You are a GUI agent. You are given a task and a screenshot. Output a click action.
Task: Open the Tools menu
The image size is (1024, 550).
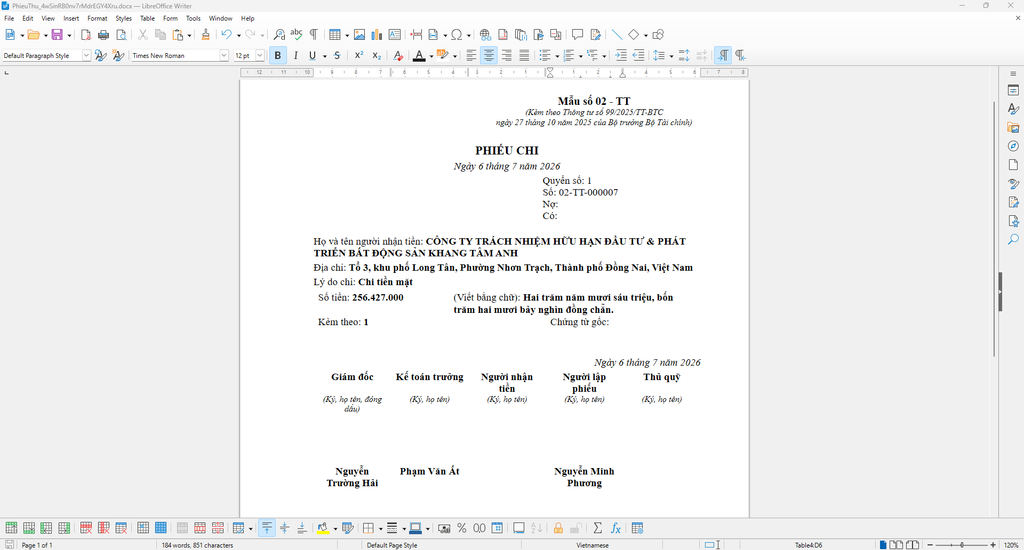[193, 18]
